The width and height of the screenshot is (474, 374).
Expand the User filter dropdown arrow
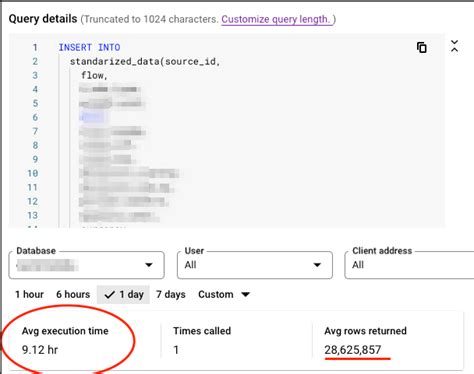point(317,265)
